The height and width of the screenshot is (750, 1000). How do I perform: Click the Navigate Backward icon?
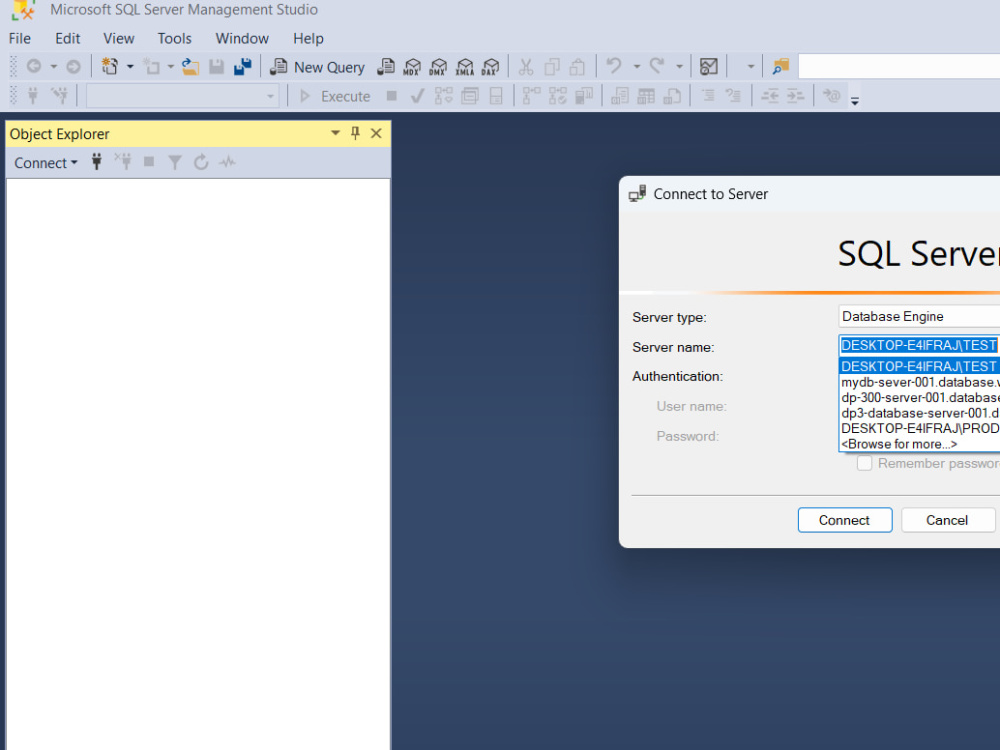pos(34,66)
